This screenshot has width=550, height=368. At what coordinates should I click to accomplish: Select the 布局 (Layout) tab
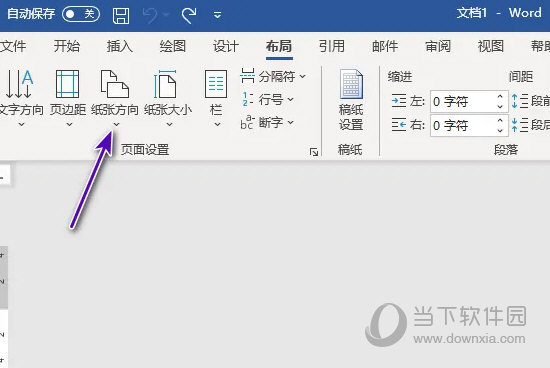(x=279, y=46)
